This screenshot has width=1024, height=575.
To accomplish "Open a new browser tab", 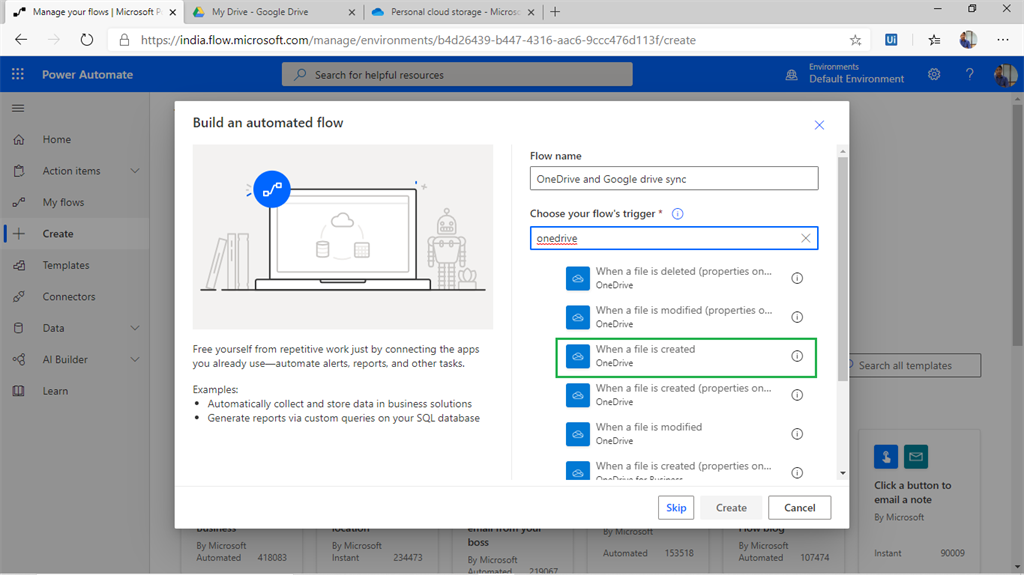I will 555,12.
